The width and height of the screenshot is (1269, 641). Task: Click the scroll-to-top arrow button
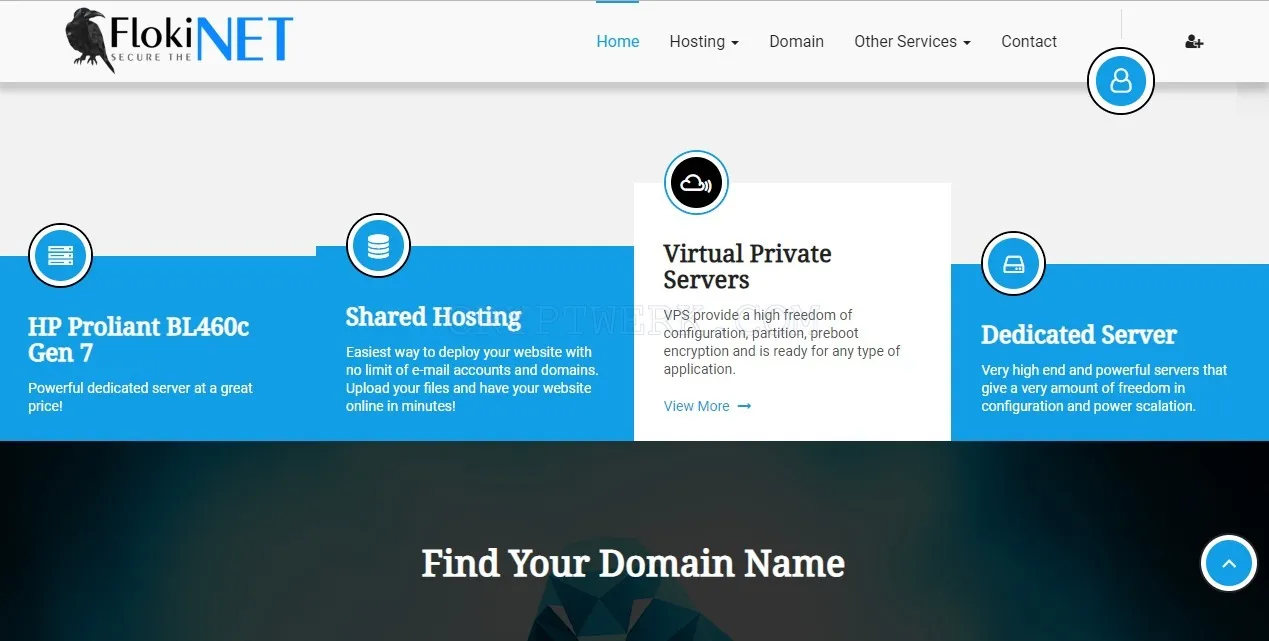click(x=1228, y=563)
